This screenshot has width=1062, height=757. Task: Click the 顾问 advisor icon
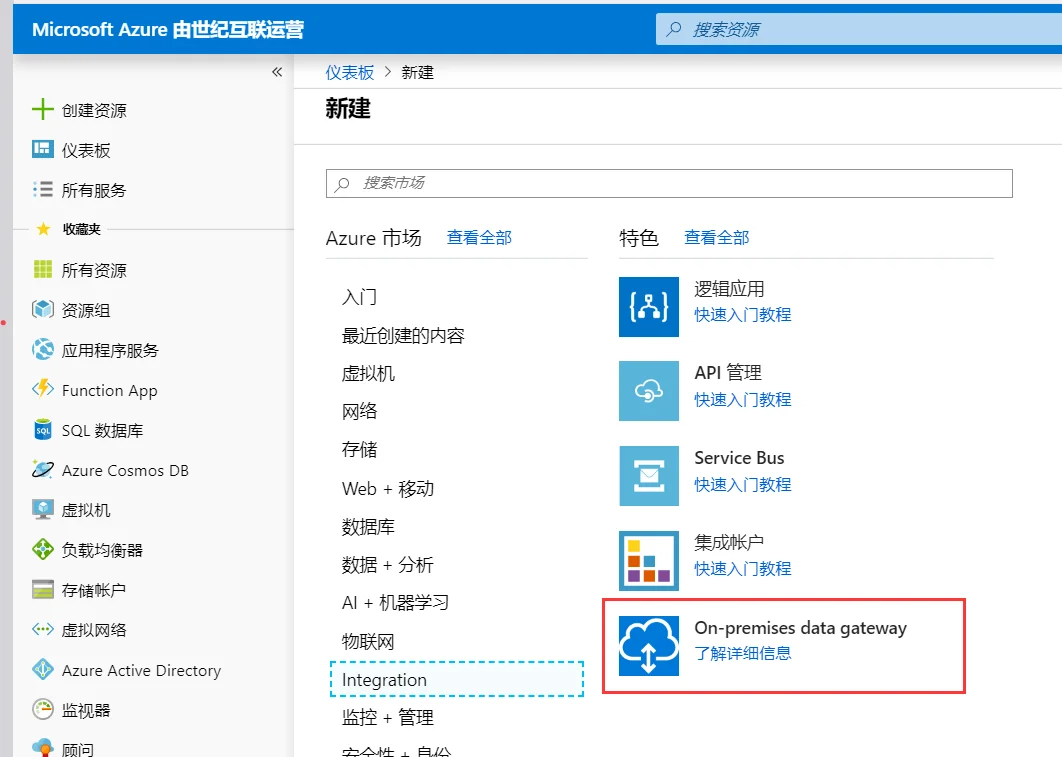[x=43, y=748]
